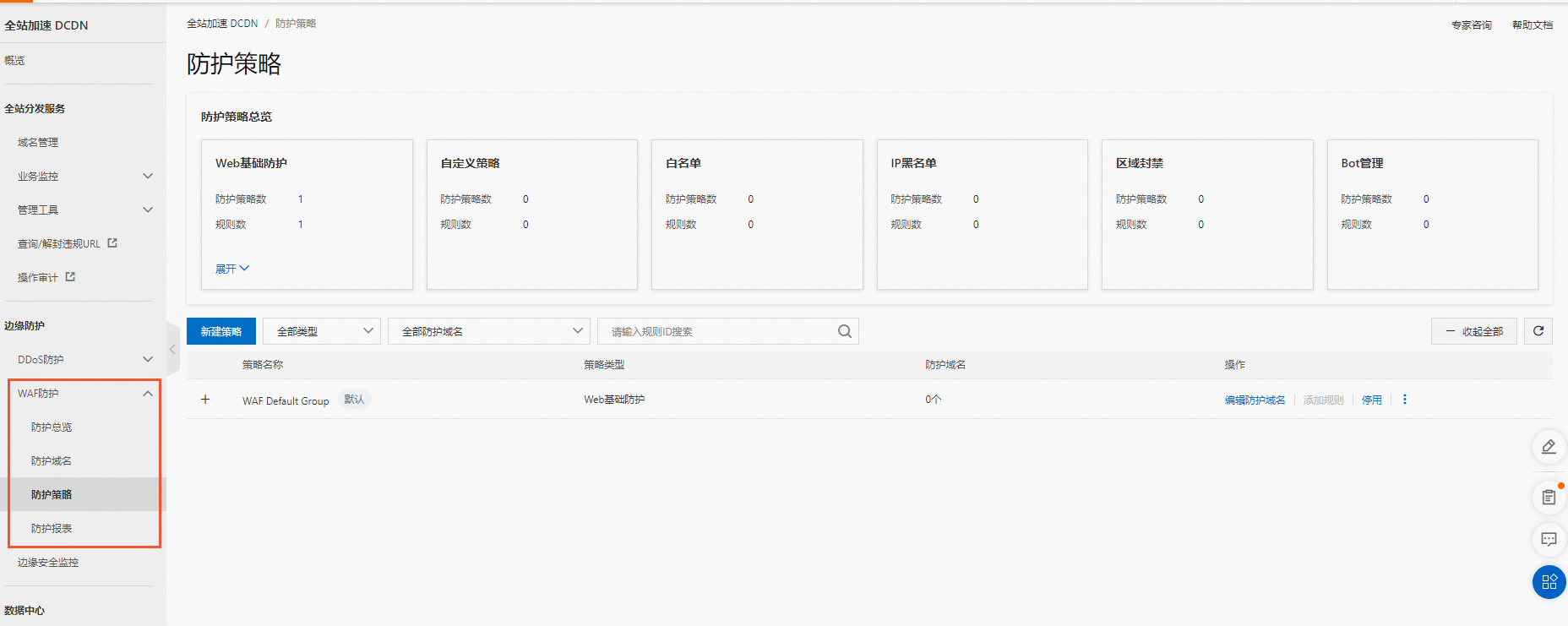The height and width of the screenshot is (626, 1568).
Task: Click the 0个 protected domain count
Action: pyautogui.click(x=933, y=400)
